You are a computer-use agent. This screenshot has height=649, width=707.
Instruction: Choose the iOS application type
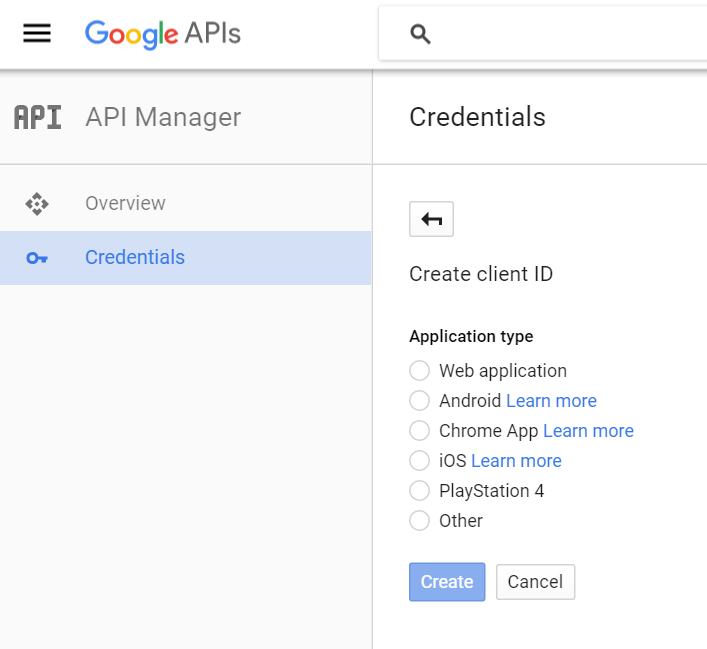coord(419,460)
